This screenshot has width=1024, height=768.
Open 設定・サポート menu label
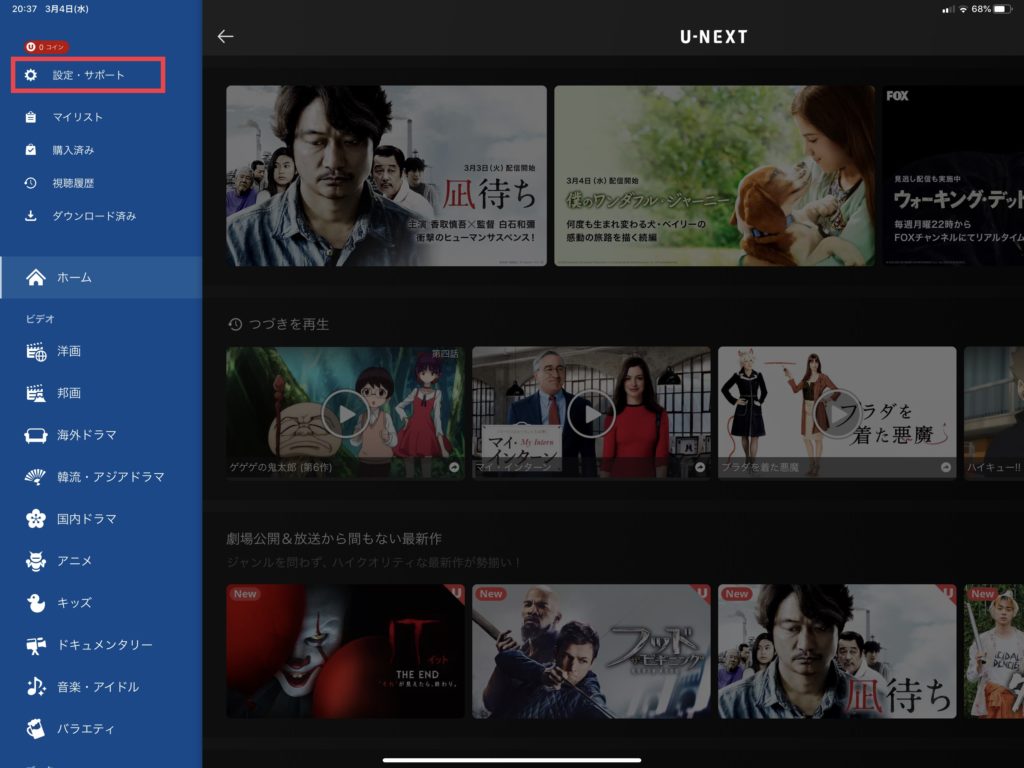89,75
